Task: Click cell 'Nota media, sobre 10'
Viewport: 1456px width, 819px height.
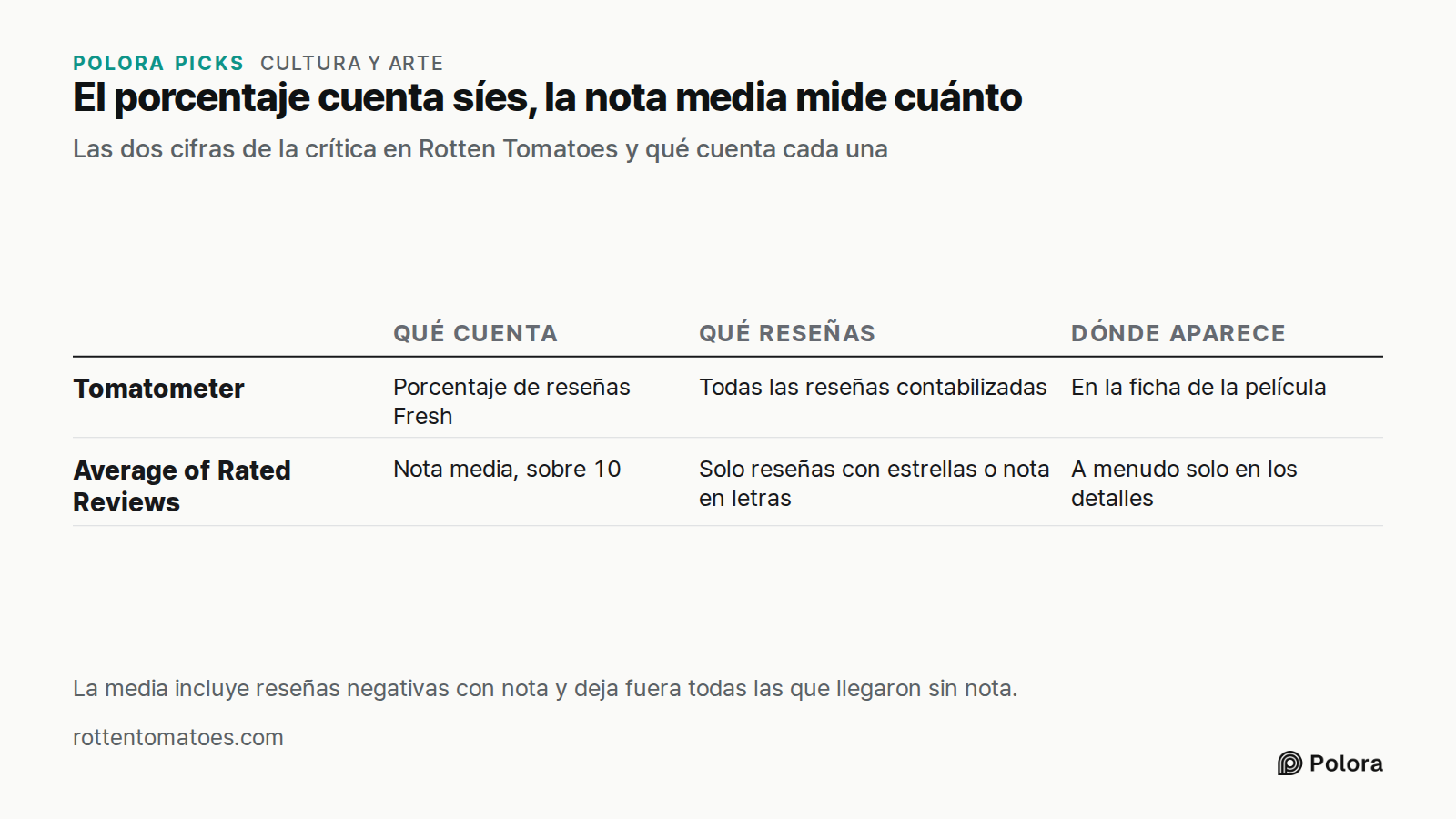Action: coord(507,470)
